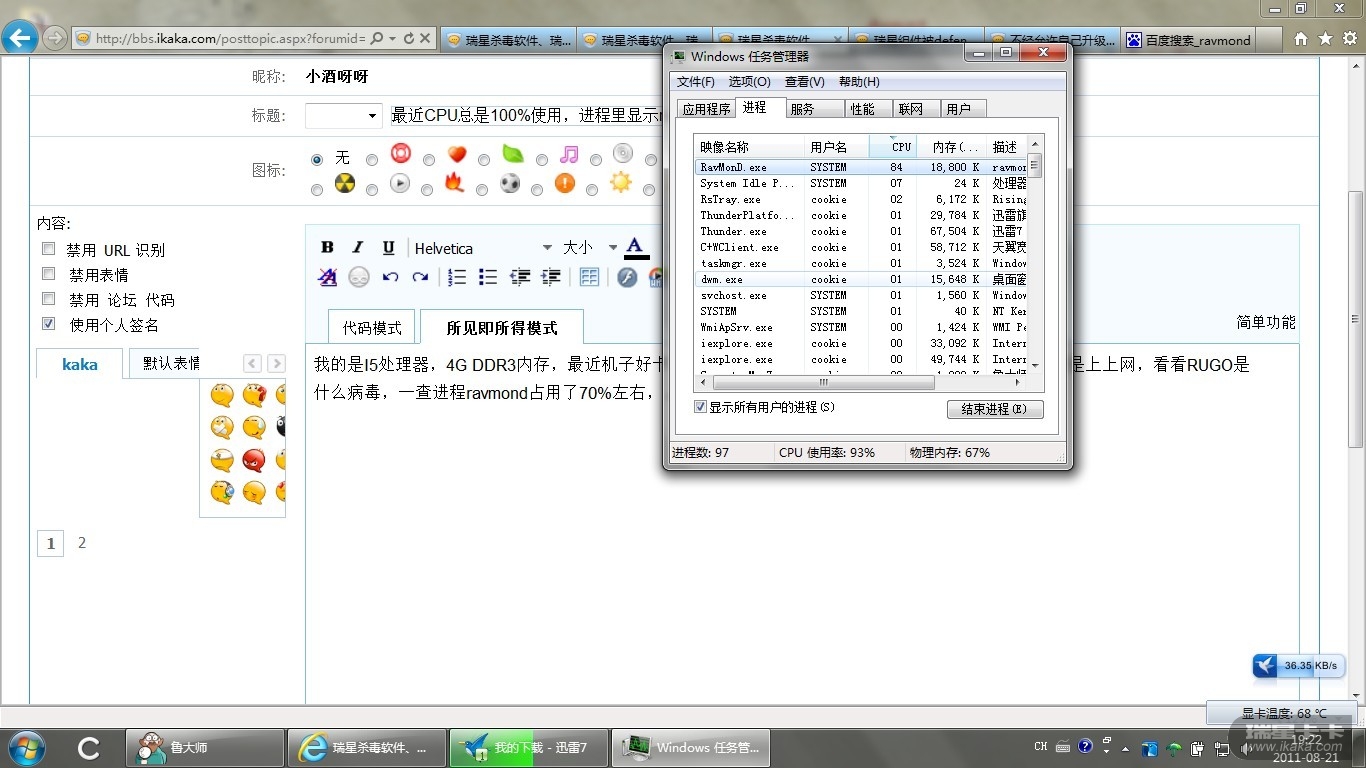Stop loading the page in address bar
The image size is (1366, 768).
coord(425,39)
